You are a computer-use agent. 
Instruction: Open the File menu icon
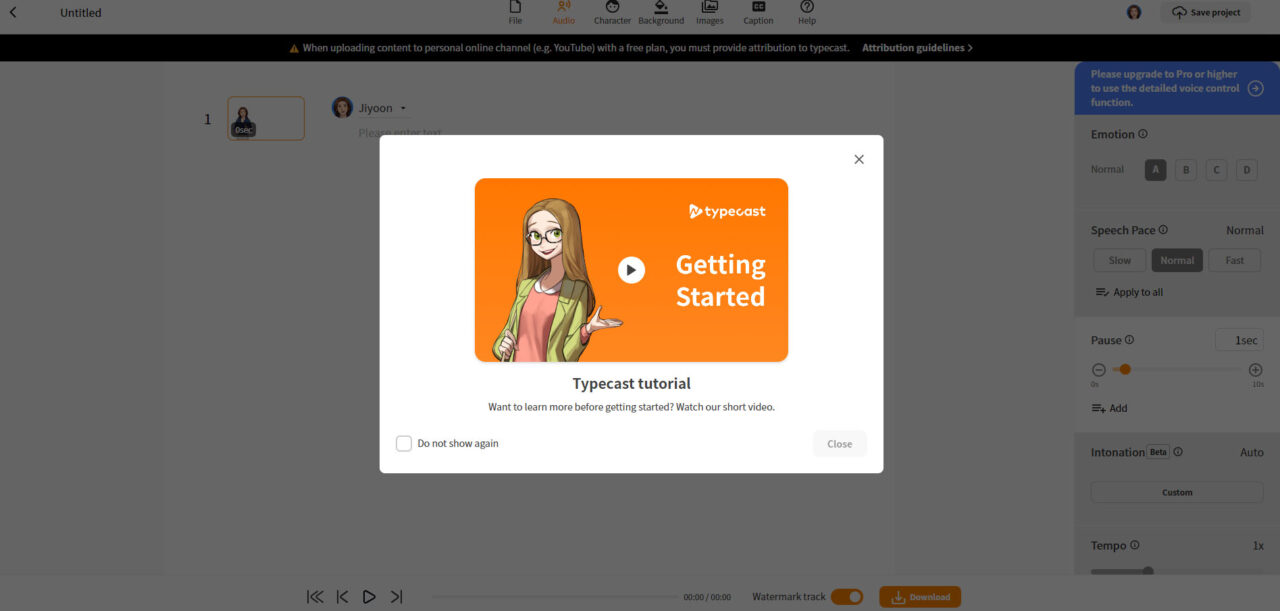[515, 13]
